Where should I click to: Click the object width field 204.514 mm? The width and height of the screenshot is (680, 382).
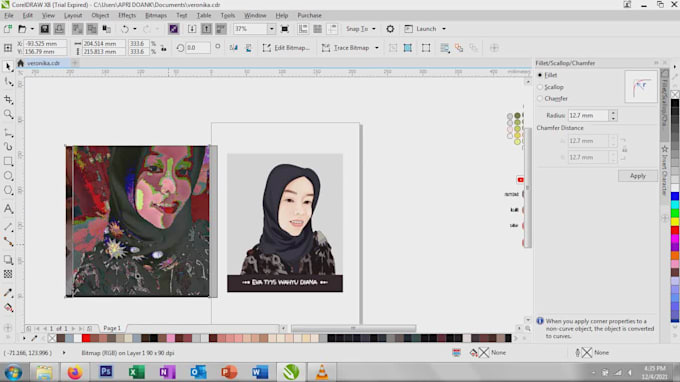tap(104, 44)
